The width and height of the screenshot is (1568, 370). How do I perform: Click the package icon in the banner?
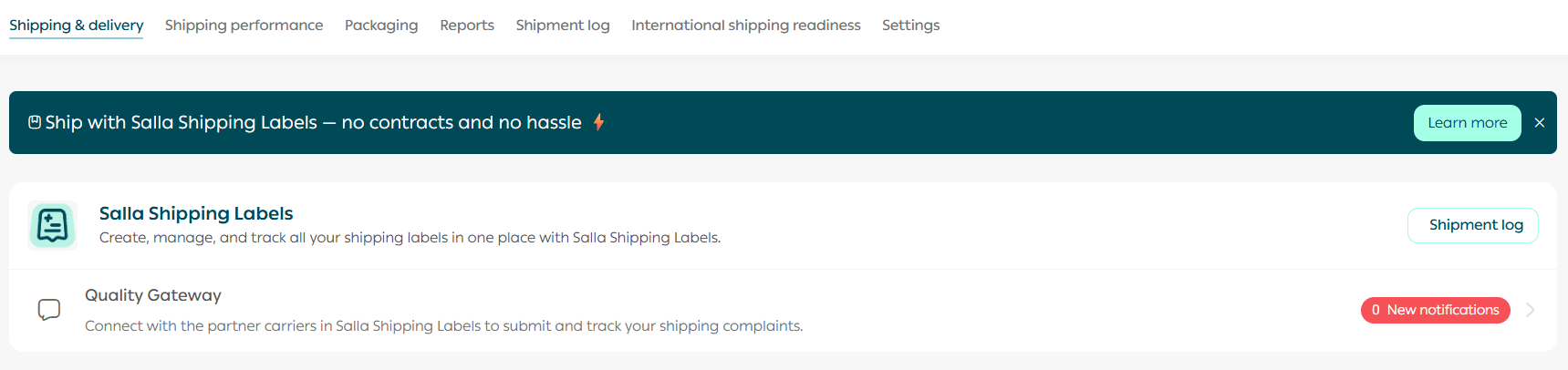pos(35,122)
